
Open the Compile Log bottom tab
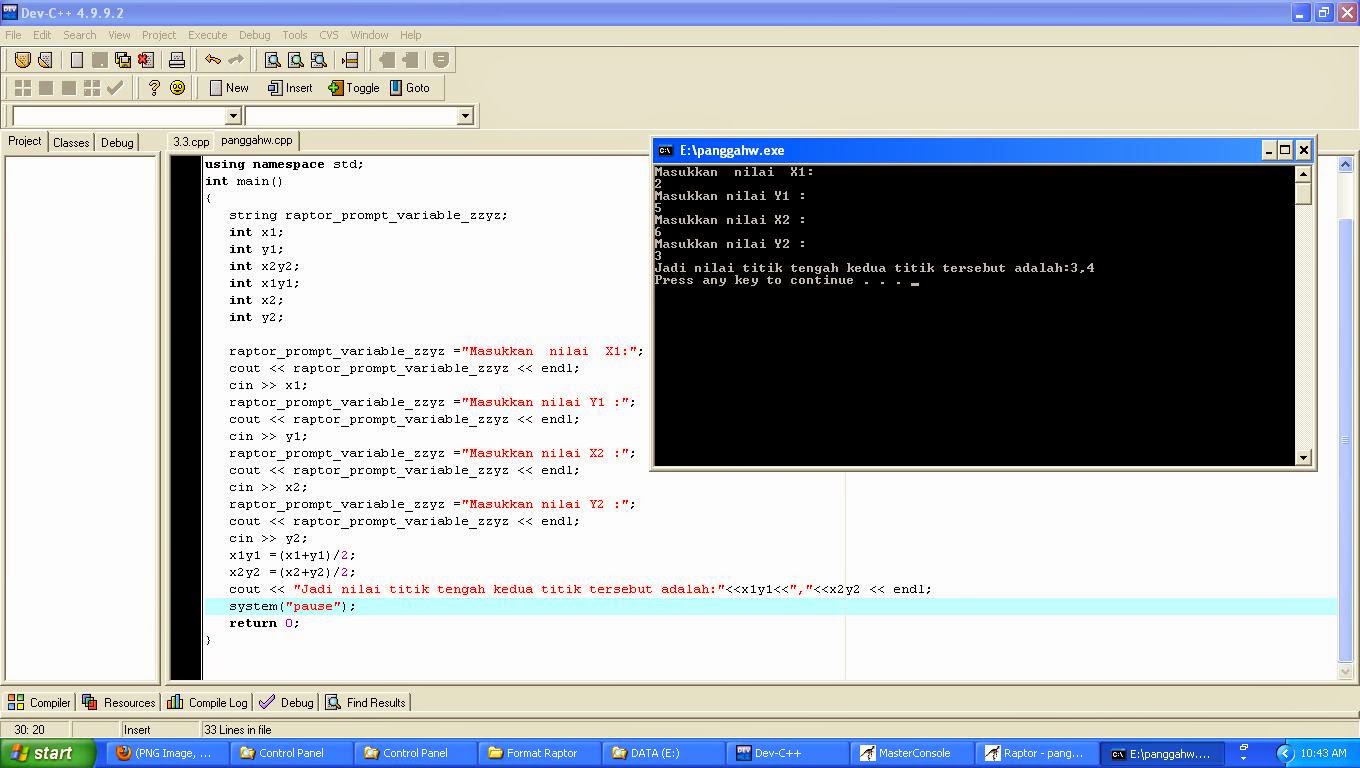tap(207, 702)
